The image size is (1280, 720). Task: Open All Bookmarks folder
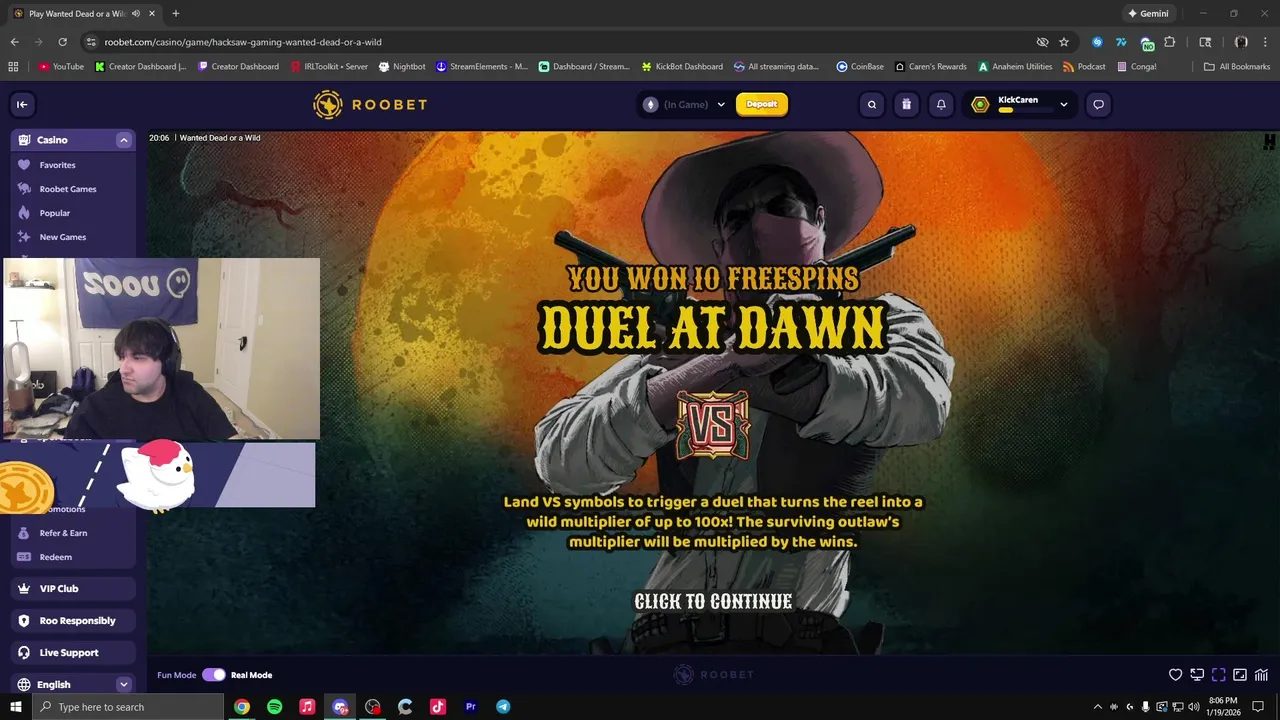1237,67
